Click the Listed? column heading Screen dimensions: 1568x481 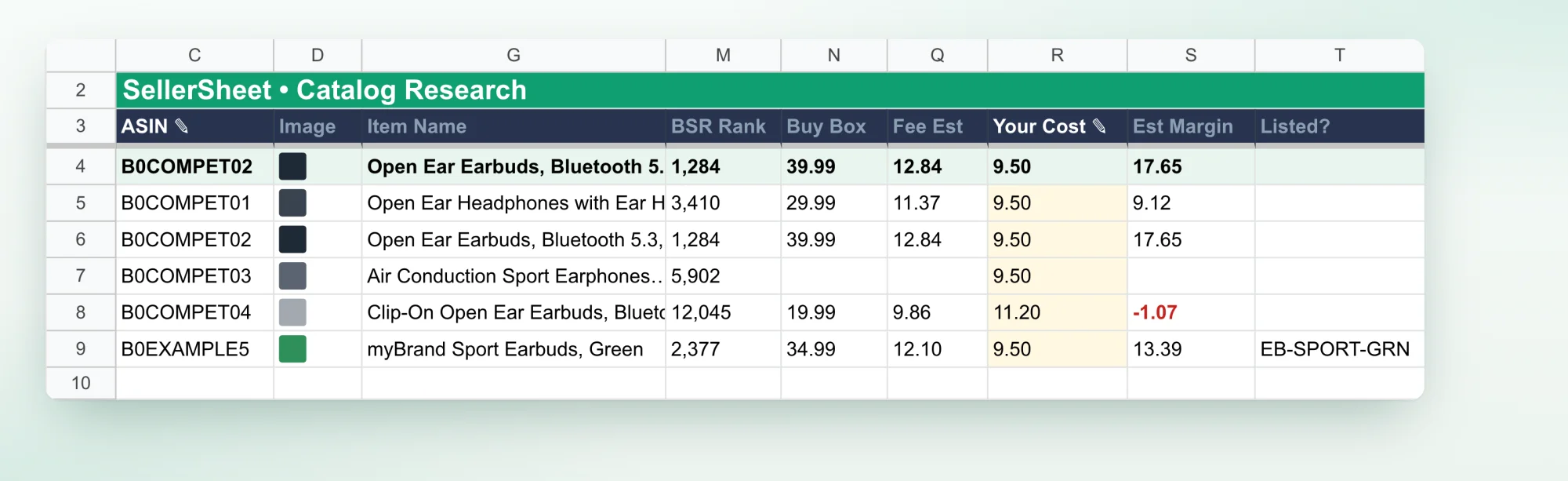1340,126
